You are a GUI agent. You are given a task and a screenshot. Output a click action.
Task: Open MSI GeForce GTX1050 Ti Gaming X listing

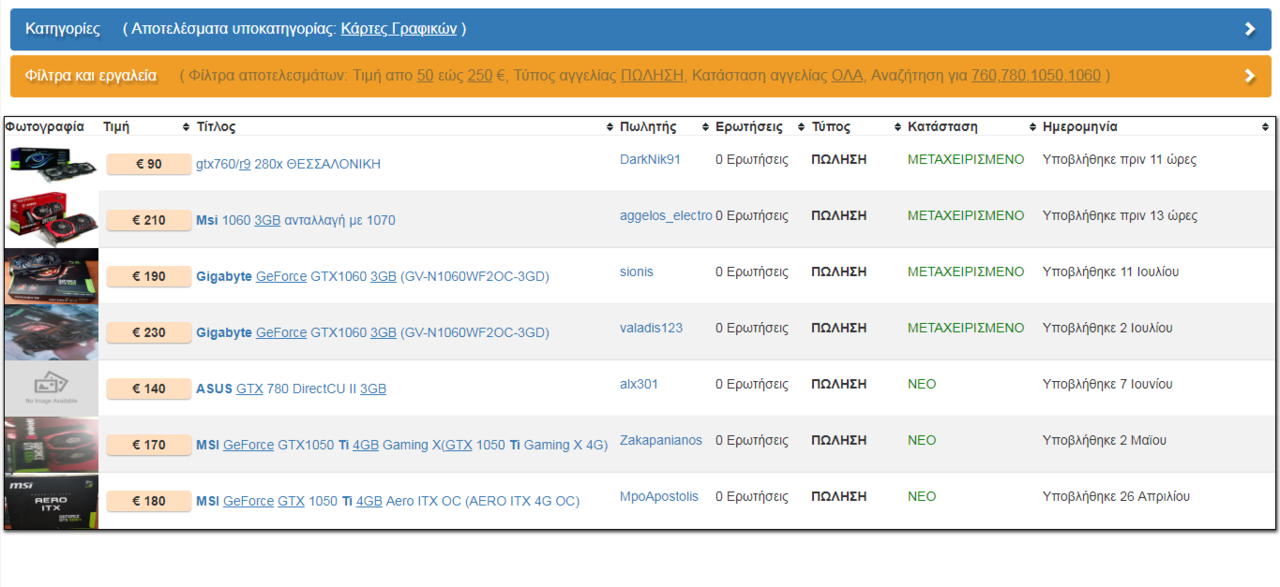[x=402, y=445]
